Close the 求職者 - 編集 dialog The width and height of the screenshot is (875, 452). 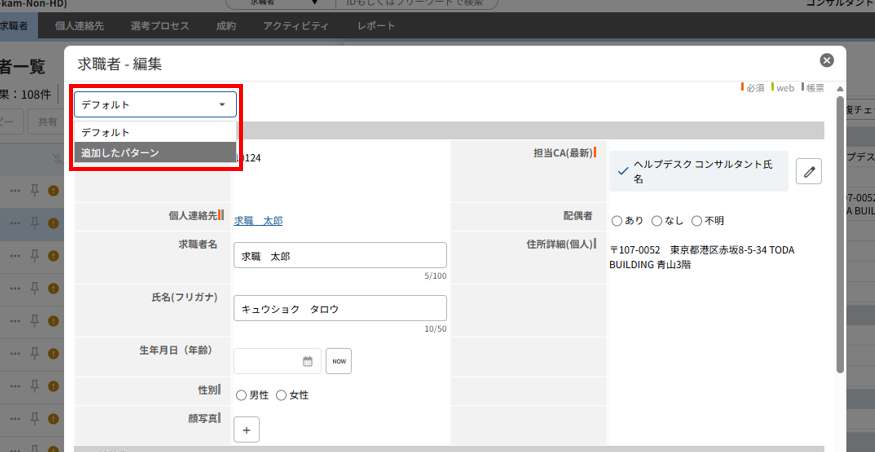tap(826, 61)
